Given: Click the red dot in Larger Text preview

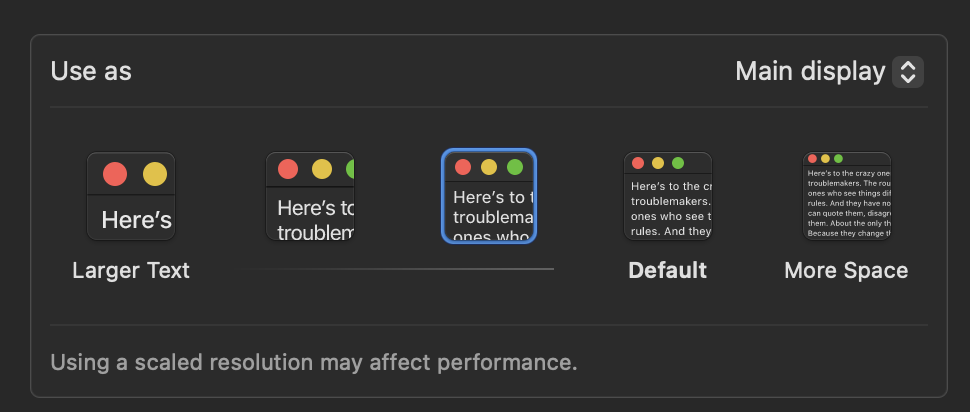Looking at the screenshot, I should coord(115,174).
